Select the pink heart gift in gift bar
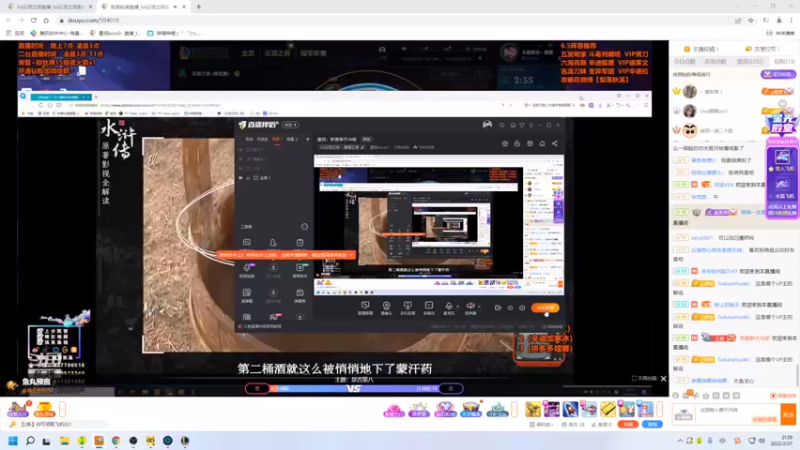Screen dimensions: 800x450 (x=394, y=409)
